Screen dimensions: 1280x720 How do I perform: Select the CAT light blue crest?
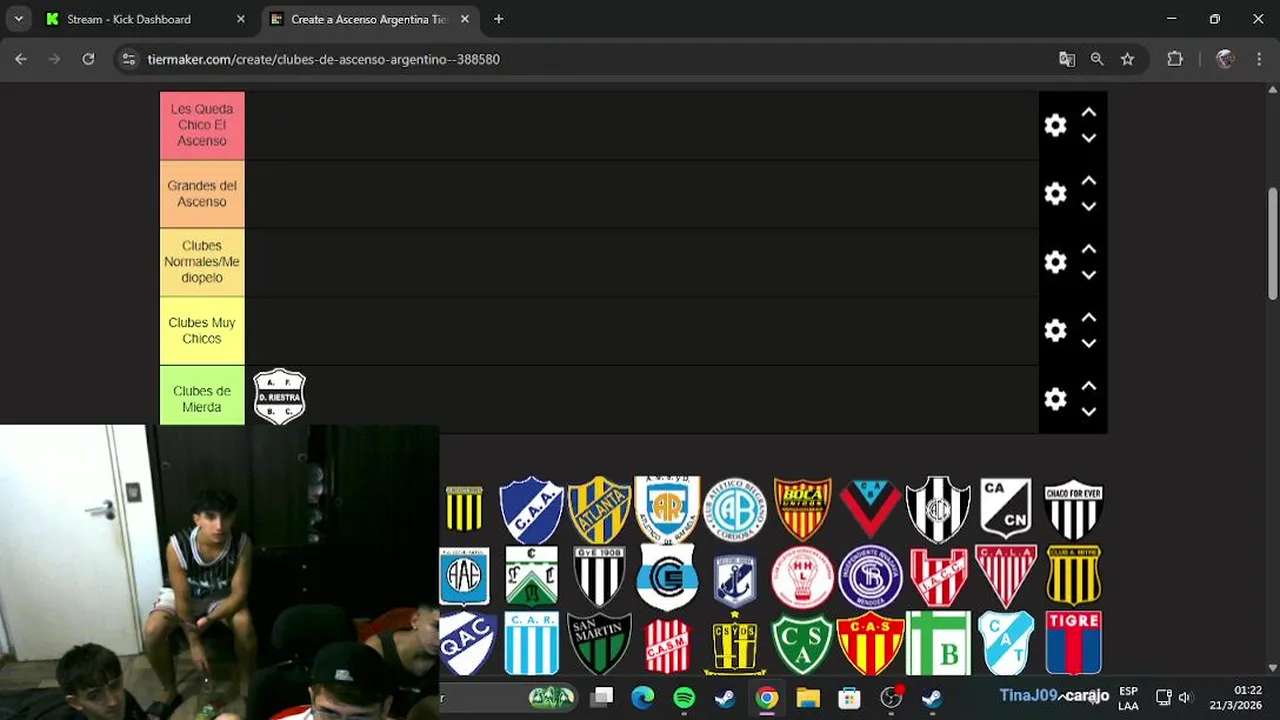pyautogui.click(x=1005, y=643)
